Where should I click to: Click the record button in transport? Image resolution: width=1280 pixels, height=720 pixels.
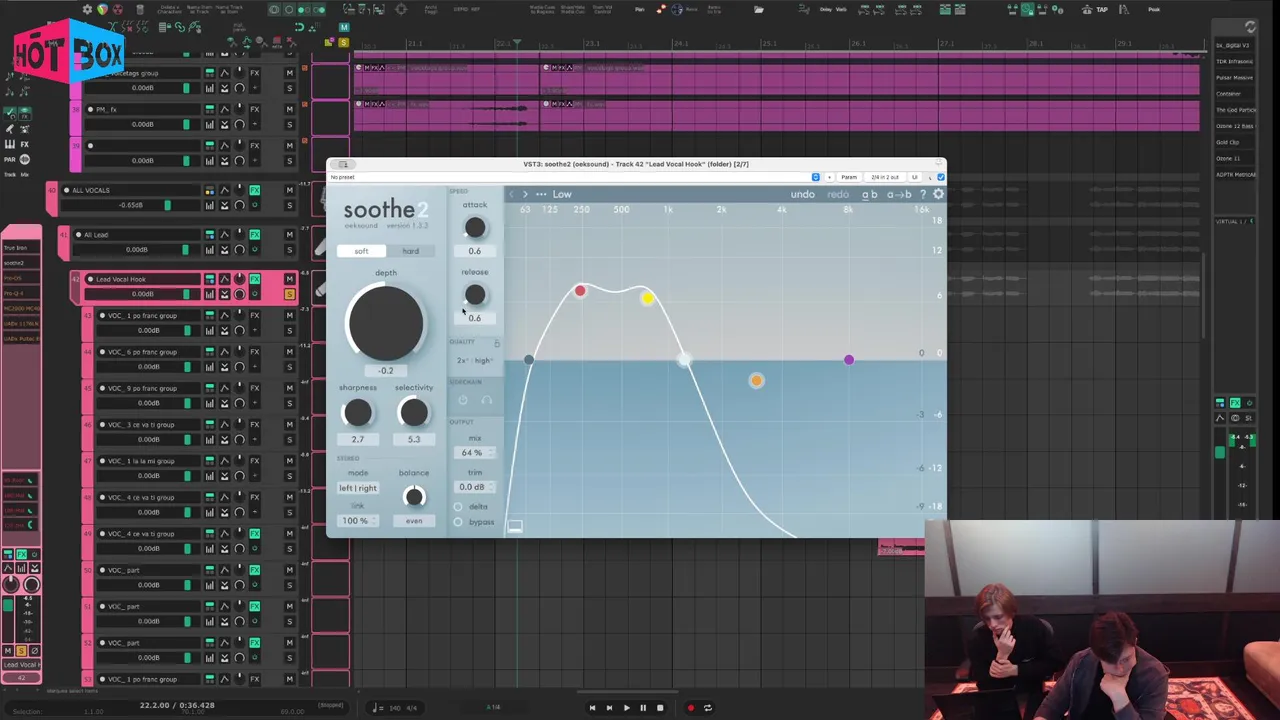[690, 708]
